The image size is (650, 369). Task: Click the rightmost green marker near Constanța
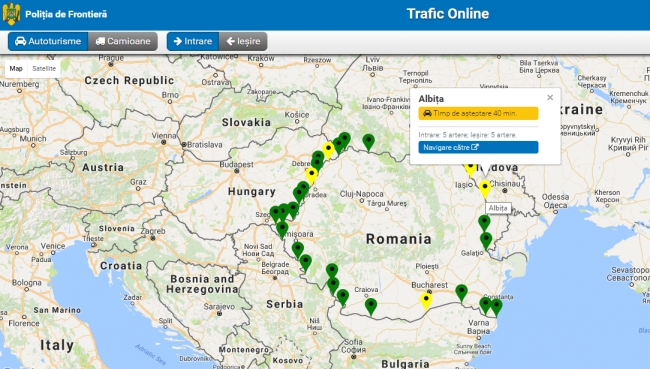pos(496,307)
